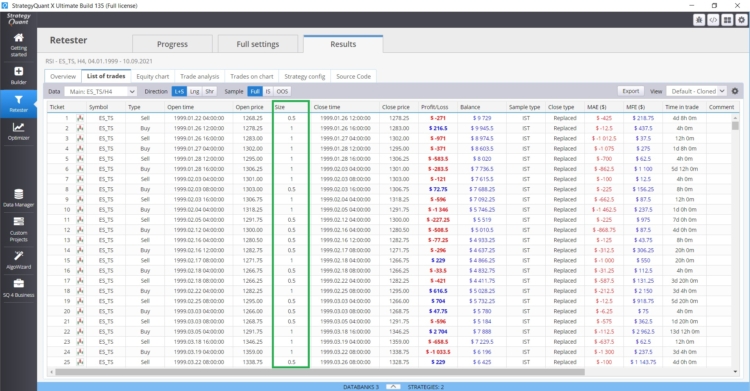
Task: Click chart icon for ticket 22
Action: [80, 332]
